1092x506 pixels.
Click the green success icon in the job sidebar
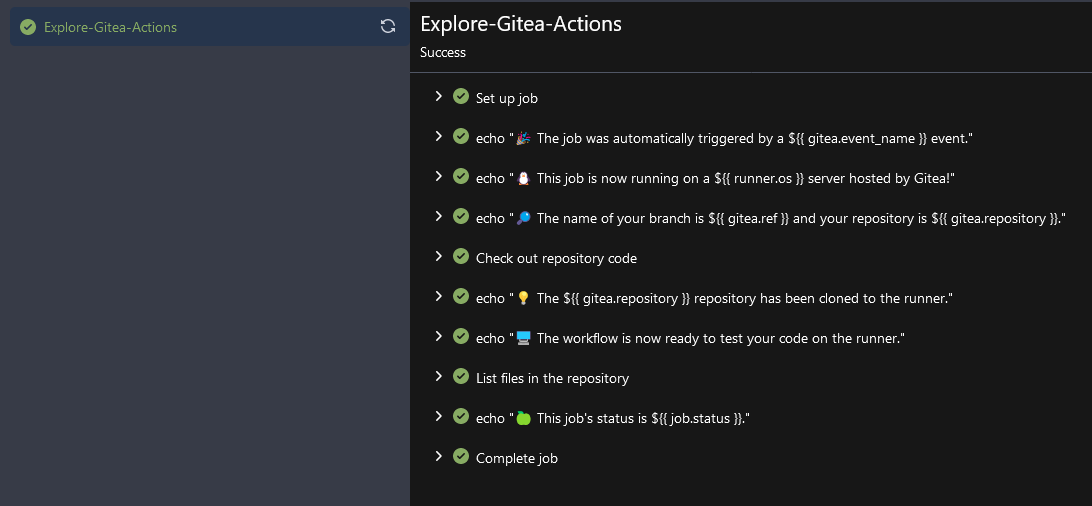[28, 27]
